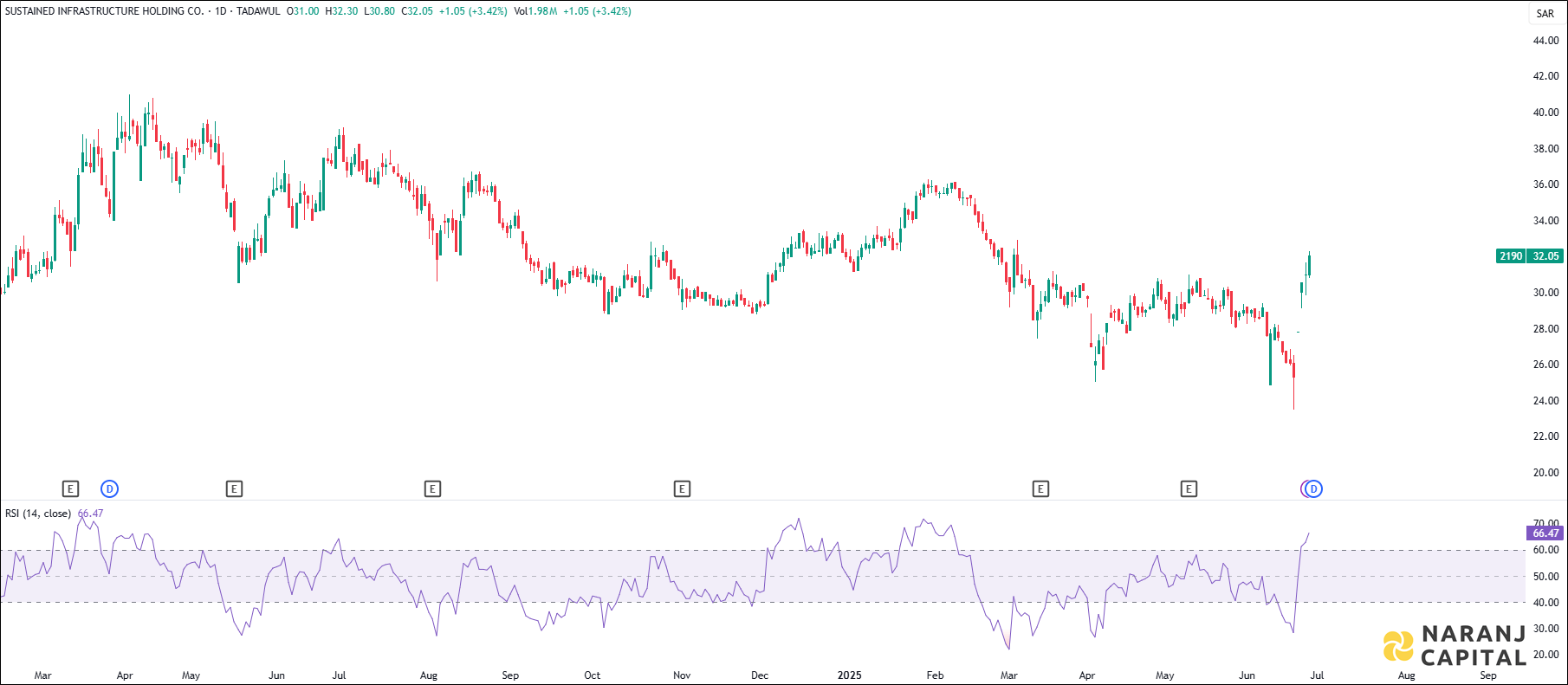Click the 40.00 RSI axis label

point(1545,603)
